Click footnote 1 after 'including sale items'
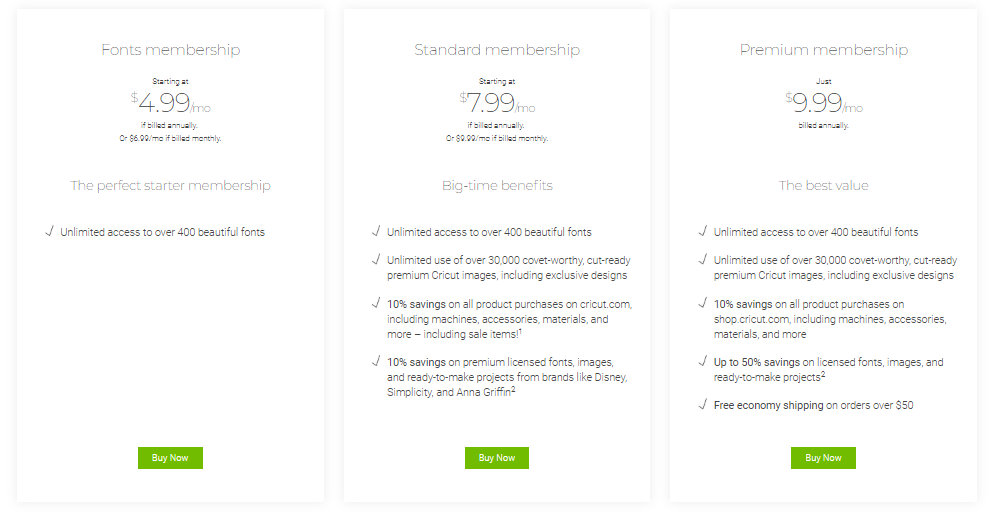The height and width of the screenshot is (518, 1002). point(520,331)
